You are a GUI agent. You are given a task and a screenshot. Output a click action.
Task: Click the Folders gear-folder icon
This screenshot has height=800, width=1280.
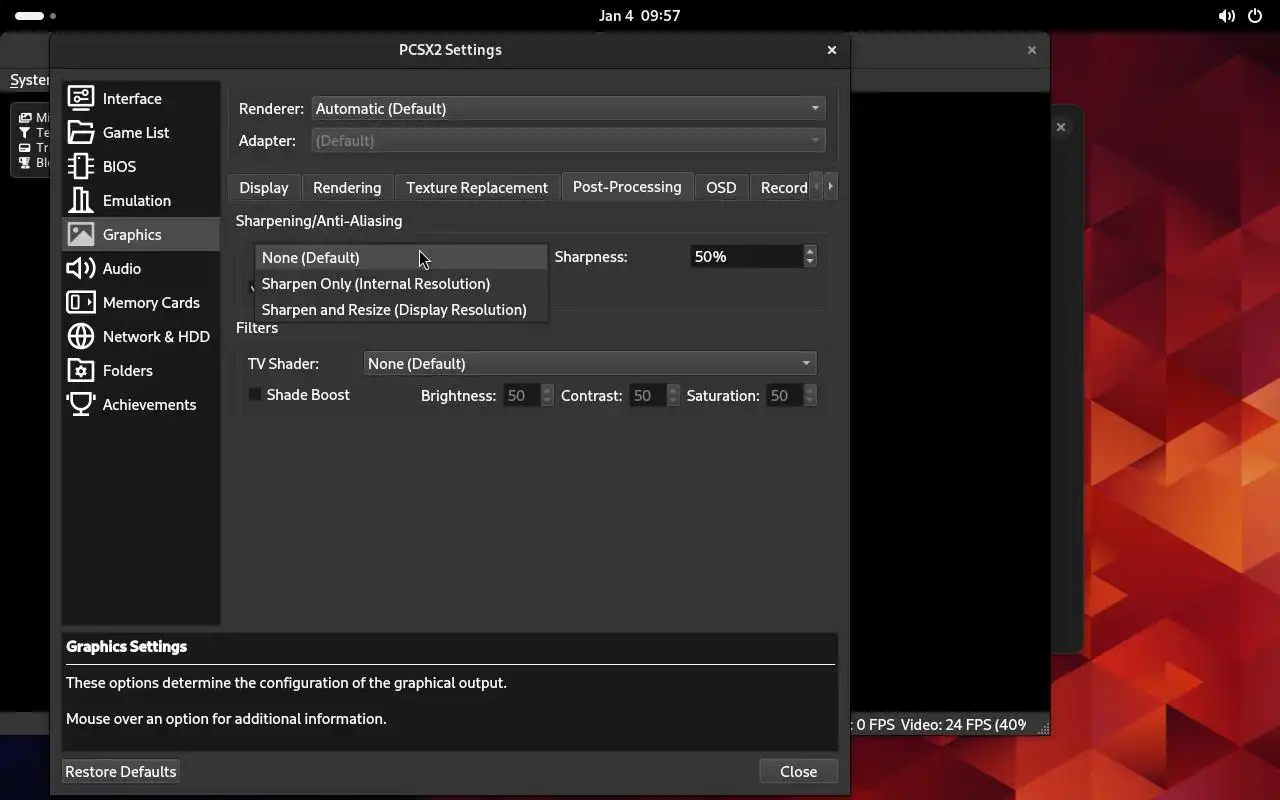(81, 370)
